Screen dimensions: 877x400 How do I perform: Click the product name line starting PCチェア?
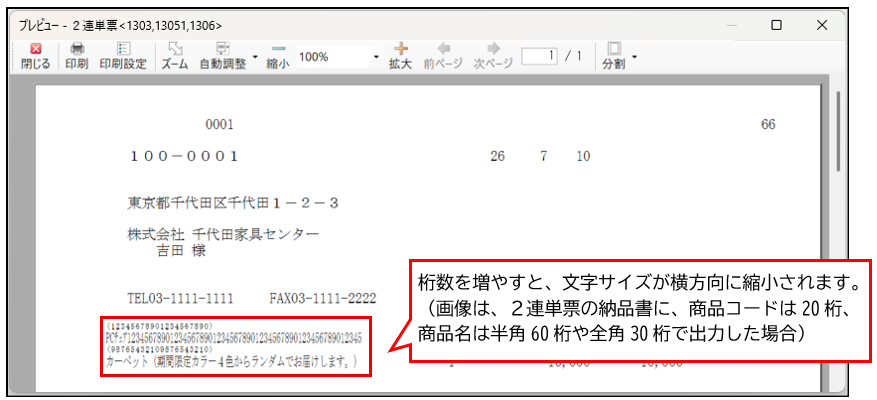coord(234,338)
